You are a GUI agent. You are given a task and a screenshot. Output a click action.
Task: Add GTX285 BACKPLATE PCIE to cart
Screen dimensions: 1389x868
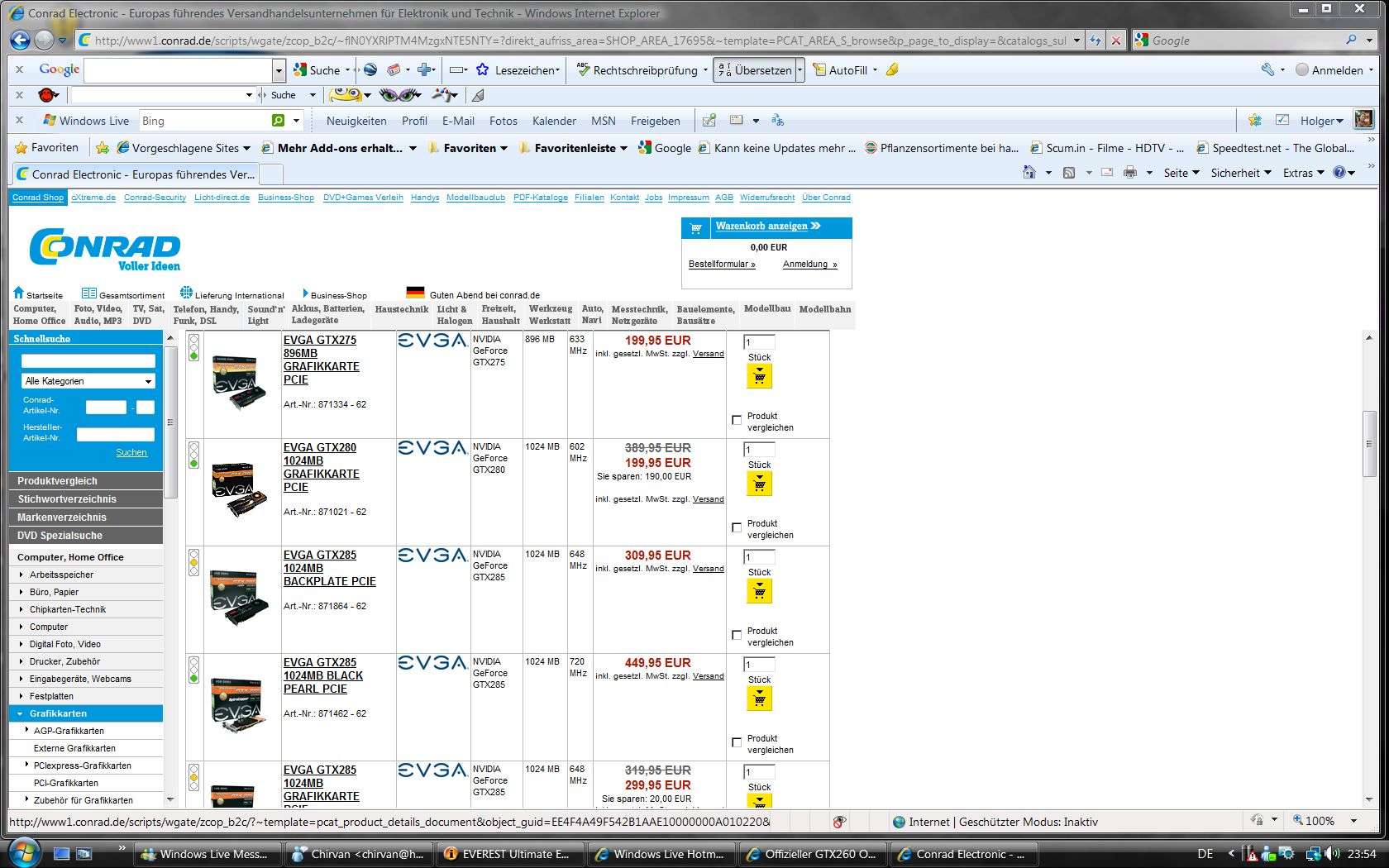[759, 592]
